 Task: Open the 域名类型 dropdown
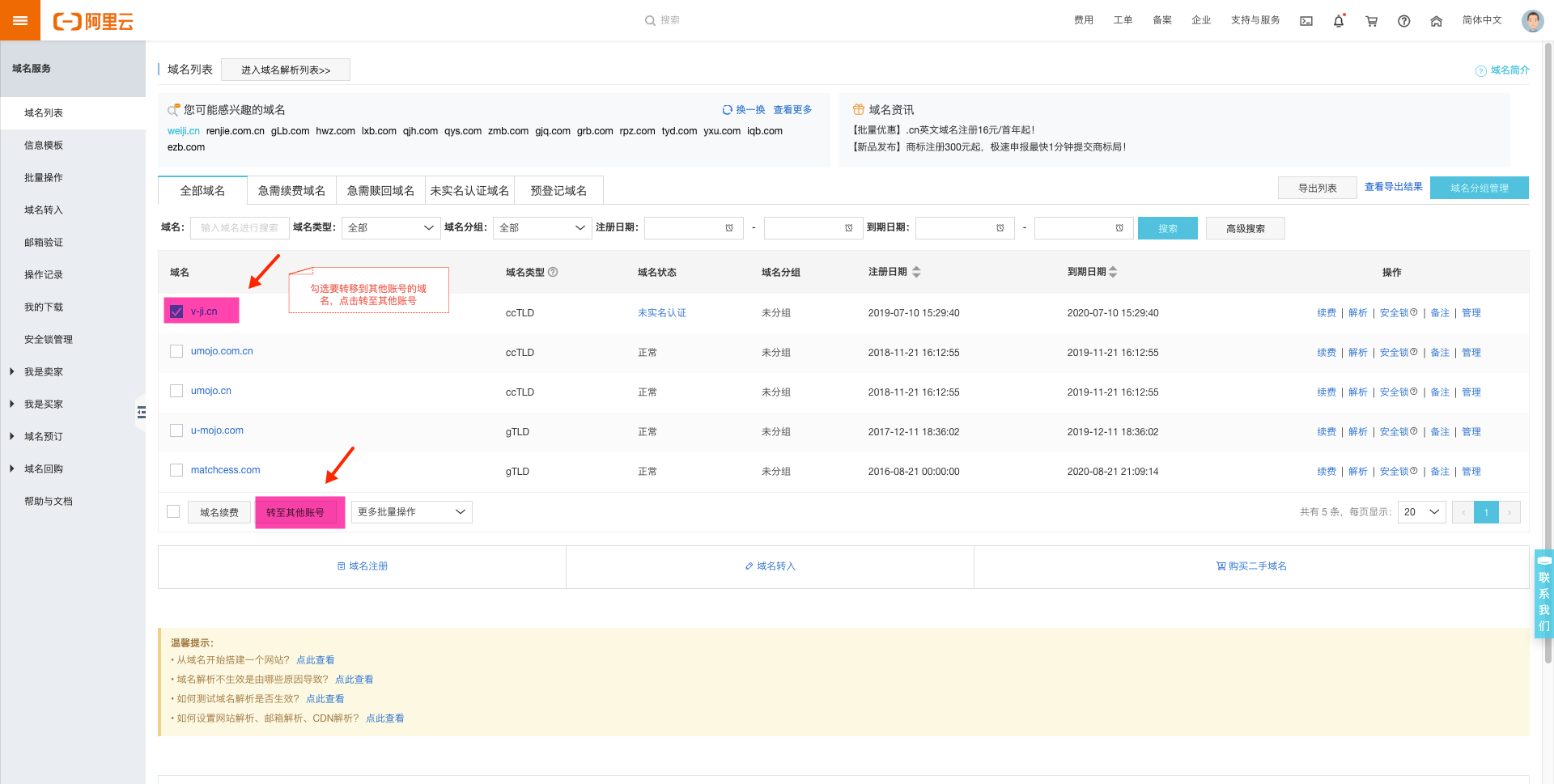(391, 228)
